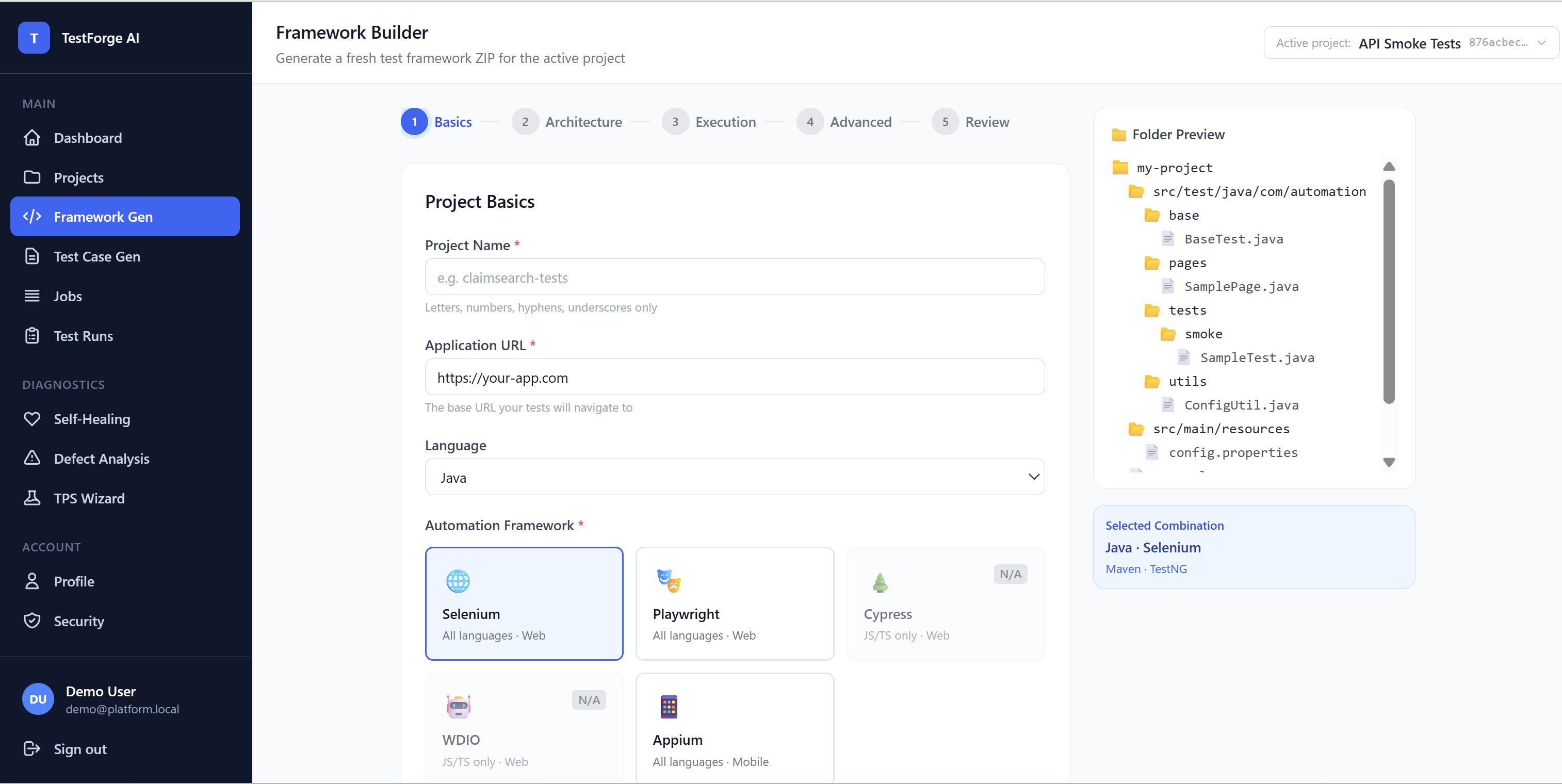Open Dashboard via its home icon
Viewport: 1562px width, 784px height.
click(x=32, y=138)
